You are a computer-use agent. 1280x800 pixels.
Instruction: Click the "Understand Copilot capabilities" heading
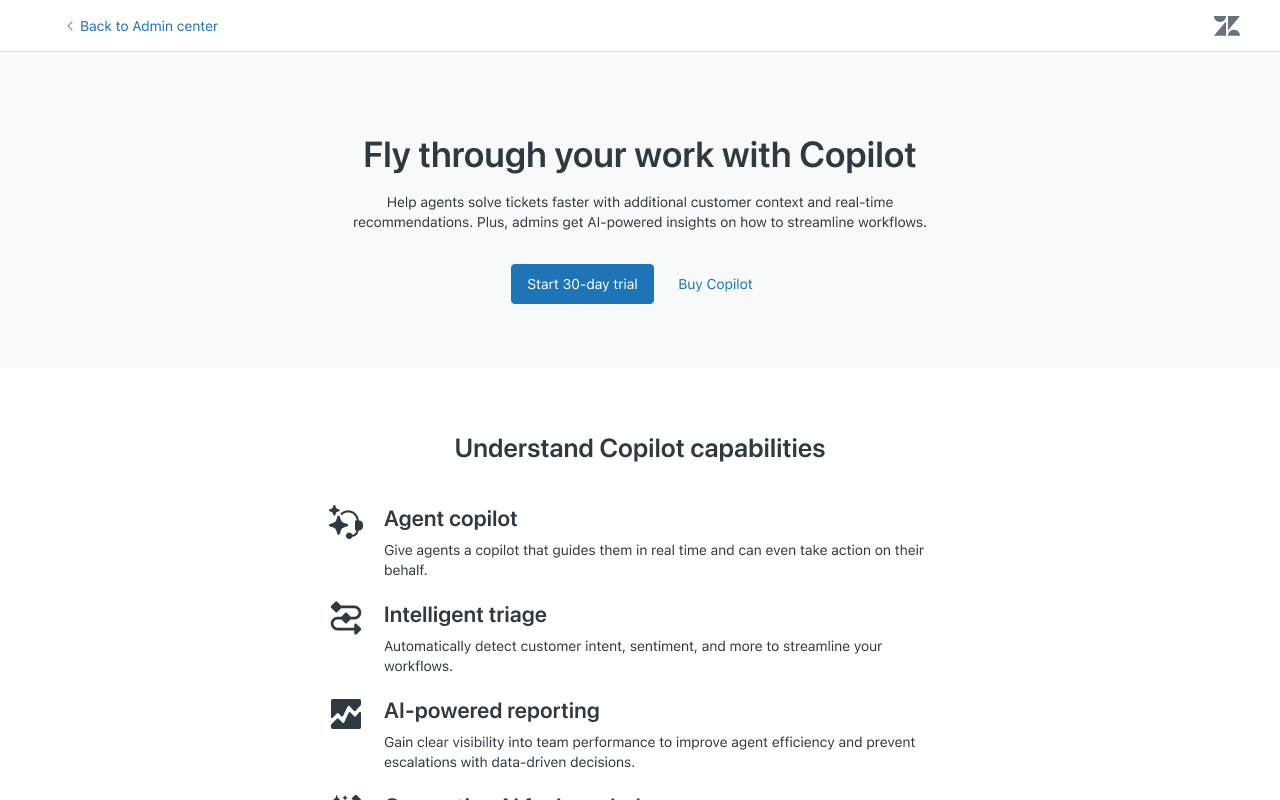click(x=640, y=448)
